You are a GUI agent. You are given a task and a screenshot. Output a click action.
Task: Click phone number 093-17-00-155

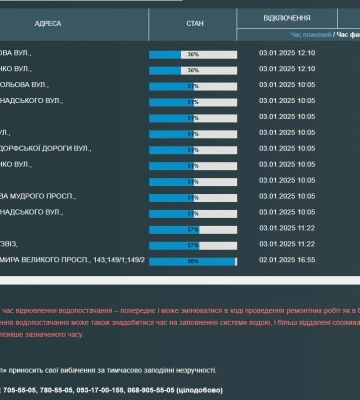tap(100, 390)
